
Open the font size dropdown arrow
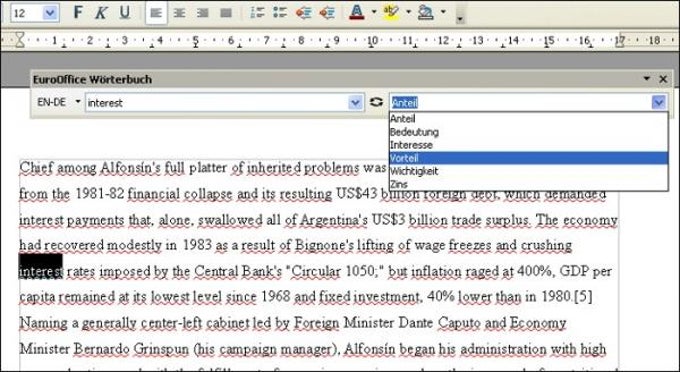[x=50, y=13]
